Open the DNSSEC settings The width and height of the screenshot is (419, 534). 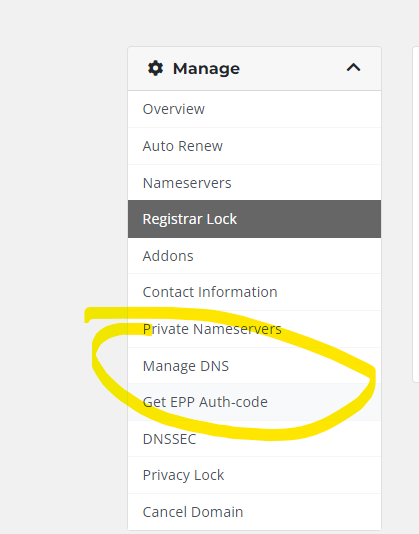[x=254, y=439]
